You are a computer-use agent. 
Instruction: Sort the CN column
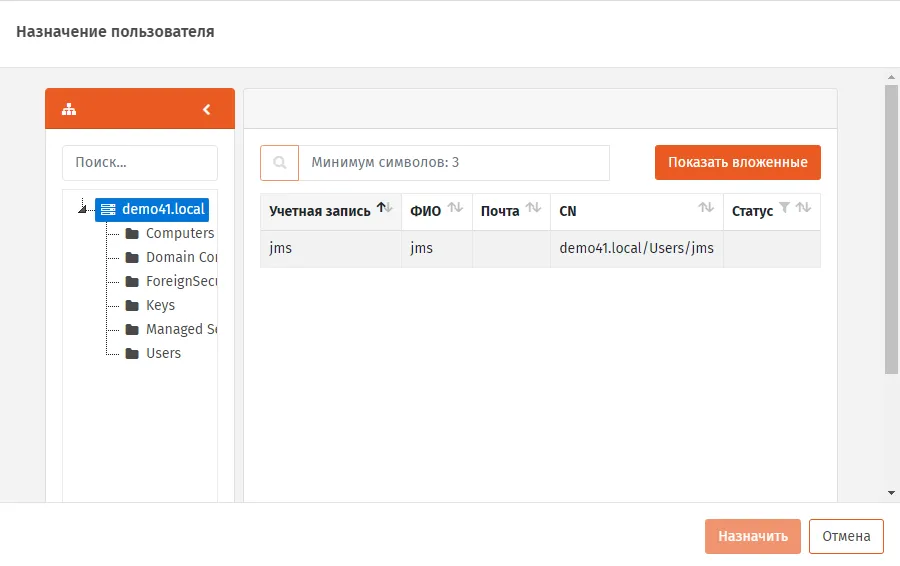tap(706, 207)
